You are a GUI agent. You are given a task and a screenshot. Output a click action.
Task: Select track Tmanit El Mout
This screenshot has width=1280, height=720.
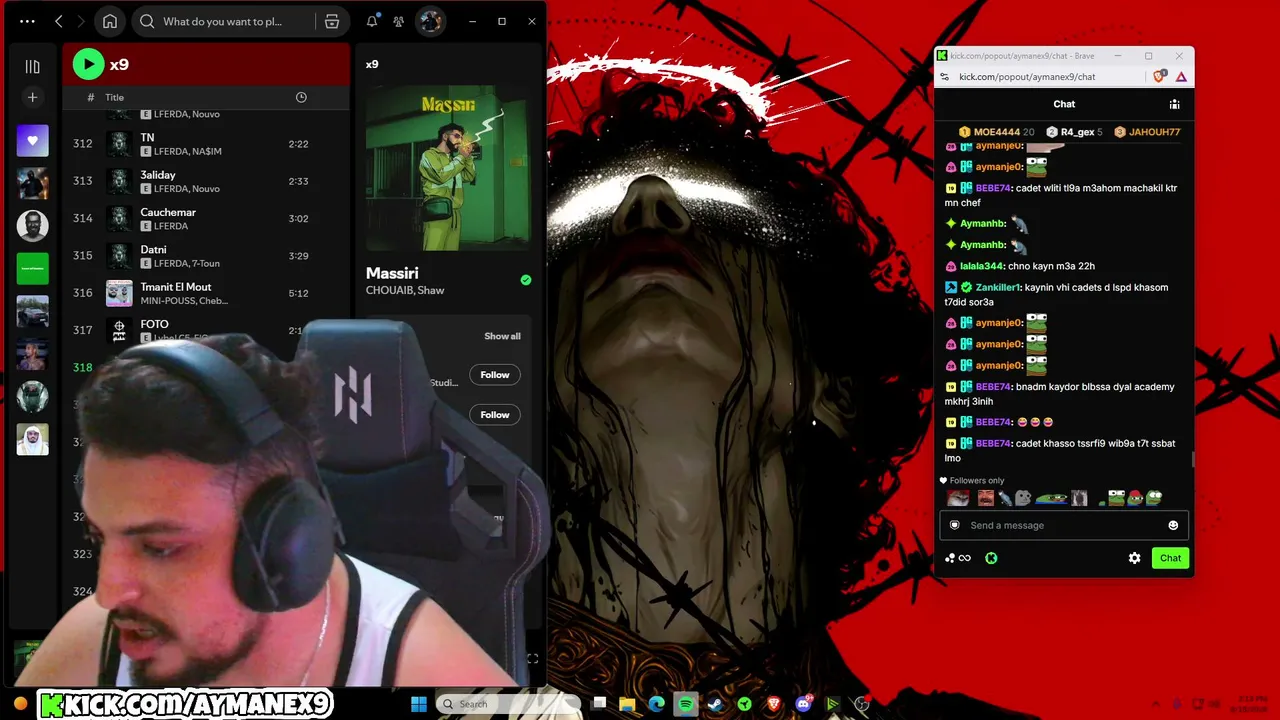206,293
